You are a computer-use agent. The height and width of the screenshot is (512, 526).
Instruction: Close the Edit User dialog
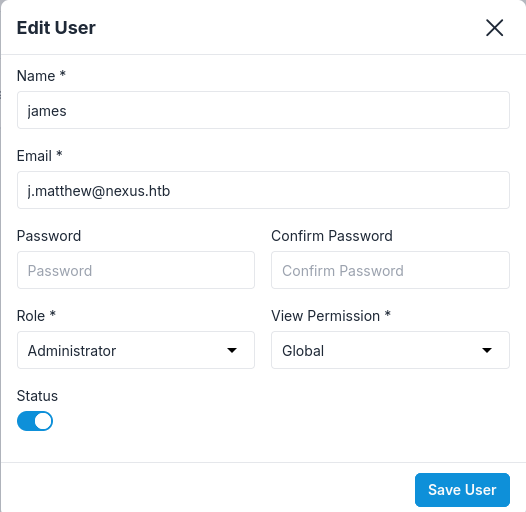click(494, 28)
